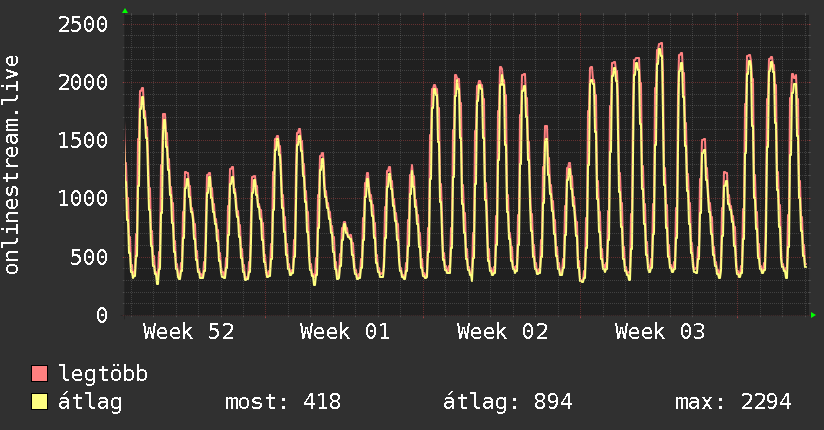The height and width of the screenshot is (430, 824).
Task: Click the 2000 Y-axis tick label
Action: click(x=83, y=82)
